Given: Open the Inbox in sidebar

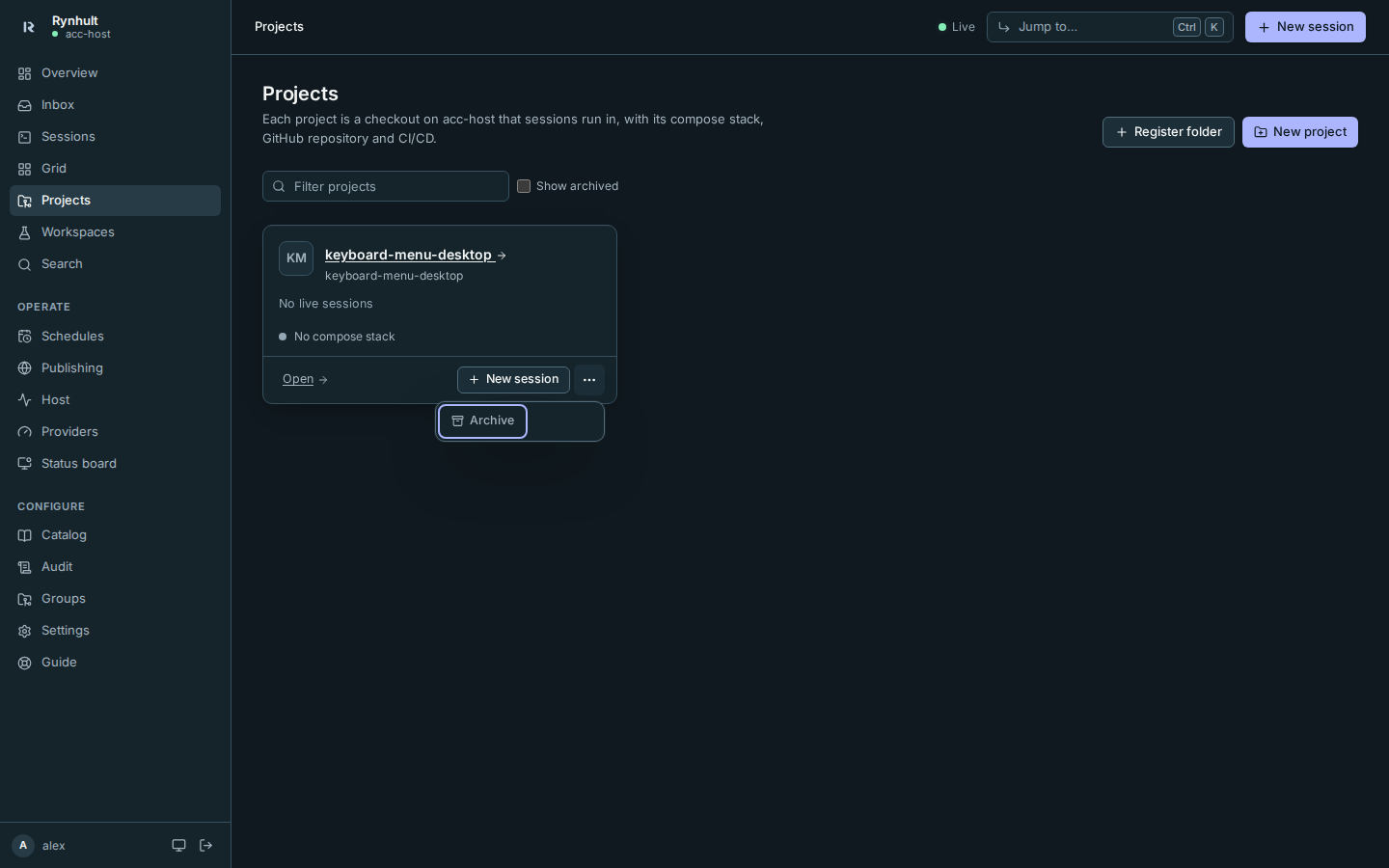Looking at the screenshot, I should [x=115, y=105].
